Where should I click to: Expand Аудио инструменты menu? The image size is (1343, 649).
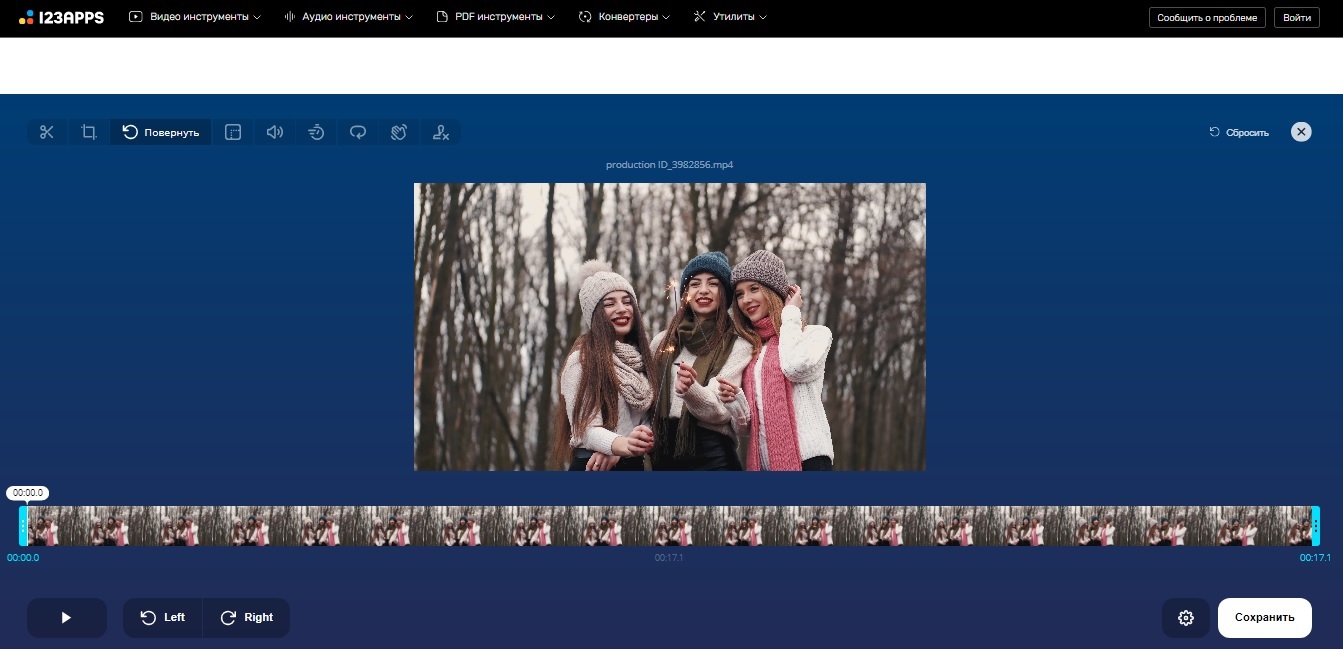point(348,17)
